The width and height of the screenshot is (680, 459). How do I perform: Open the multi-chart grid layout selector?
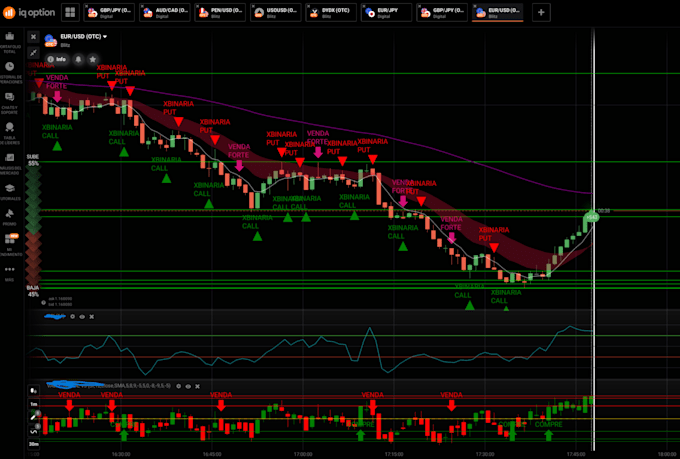coord(70,13)
